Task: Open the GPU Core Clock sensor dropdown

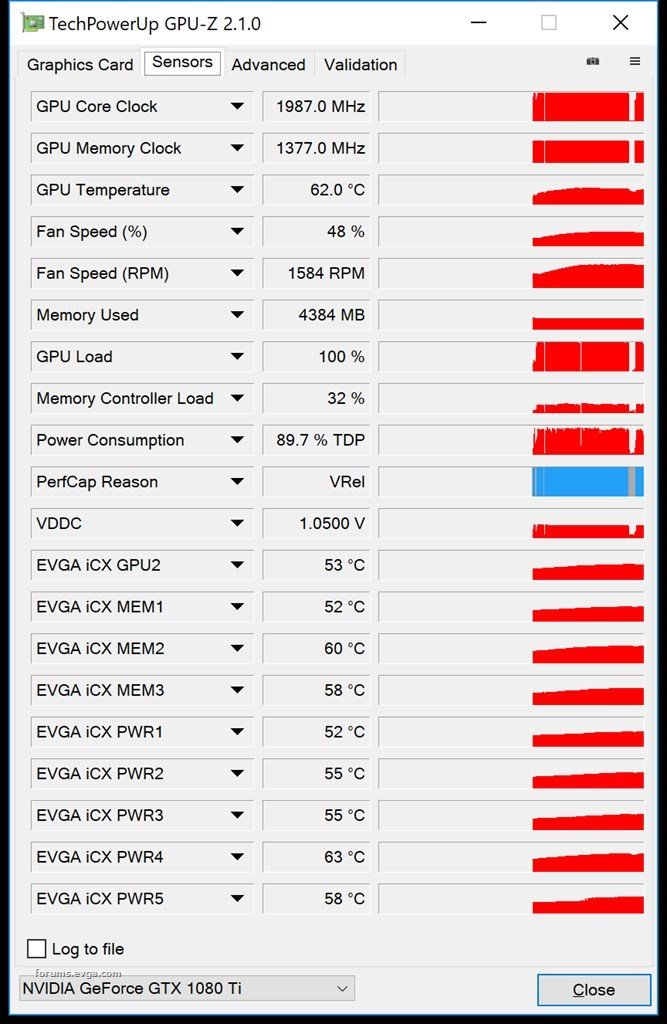Action: [237, 107]
